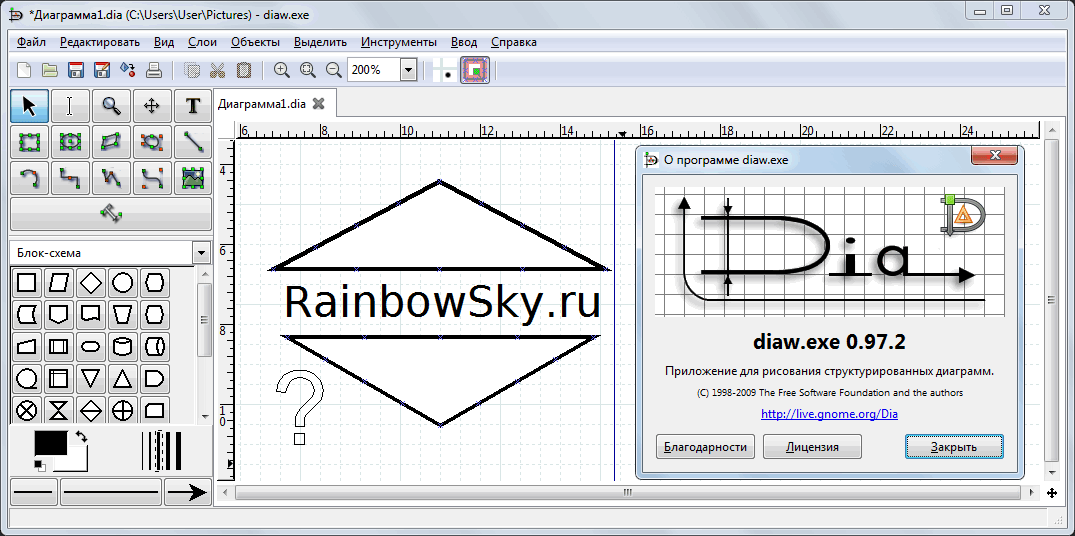Select the Image insert tool
The height and width of the screenshot is (536, 1075).
tap(193, 178)
